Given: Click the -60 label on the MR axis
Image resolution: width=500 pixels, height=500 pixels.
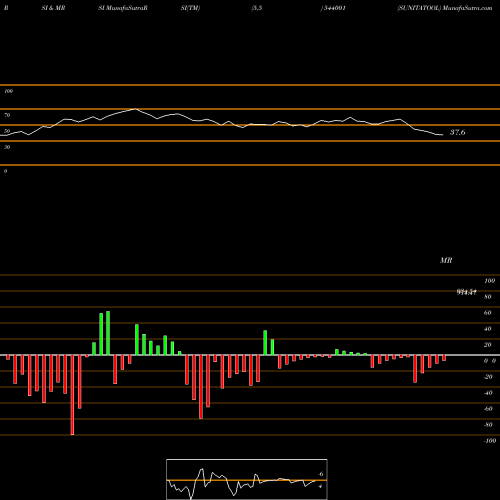Looking at the screenshot, I should coord(488,409).
